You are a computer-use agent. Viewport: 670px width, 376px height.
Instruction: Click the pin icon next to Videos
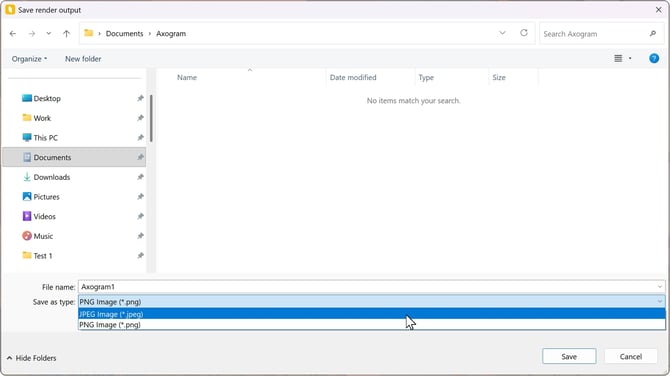point(140,216)
